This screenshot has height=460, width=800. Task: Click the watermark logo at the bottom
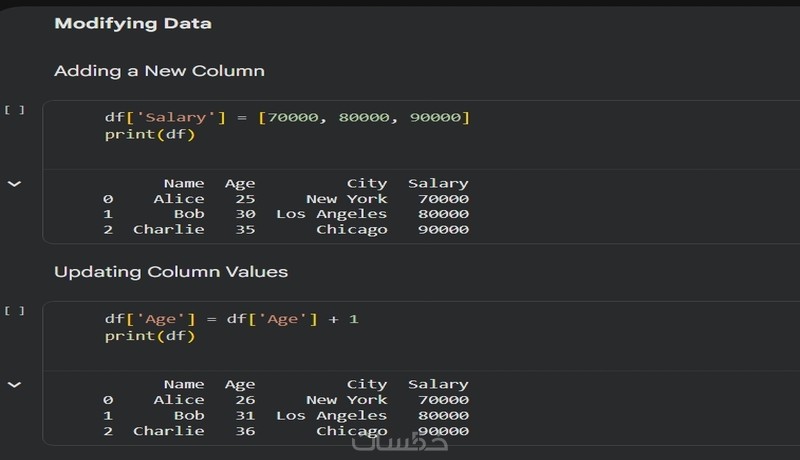[386, 440]
